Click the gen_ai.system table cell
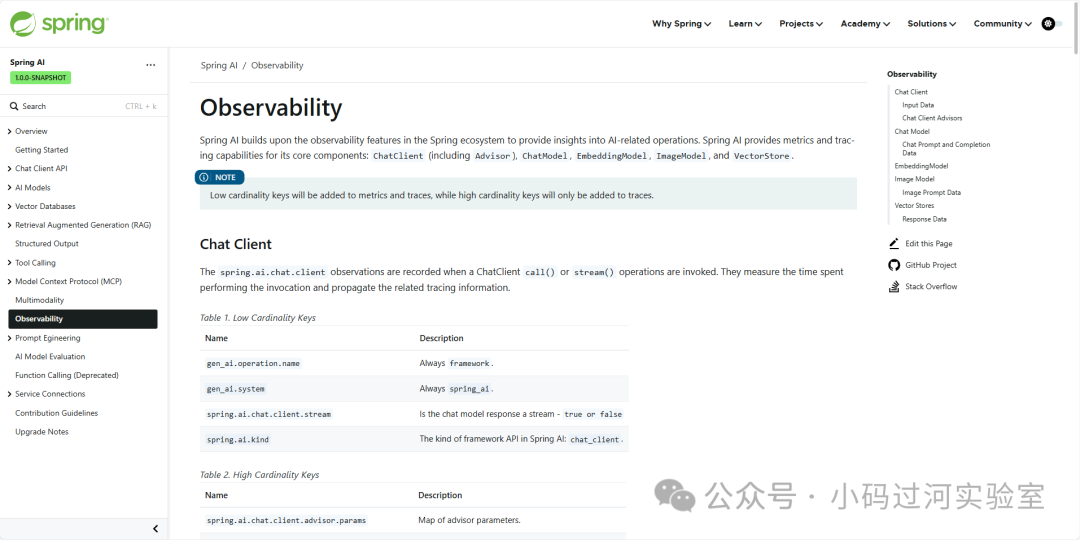Viewport: 1080px width, 540px height. point(236,389)
